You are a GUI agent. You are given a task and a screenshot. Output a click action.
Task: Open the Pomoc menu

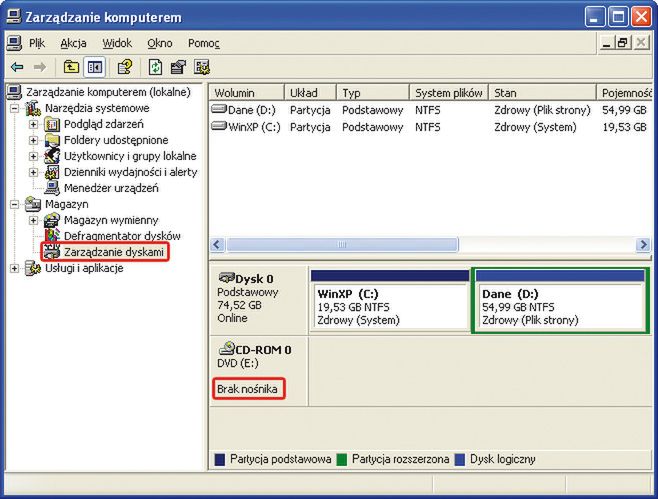(204, 43)
